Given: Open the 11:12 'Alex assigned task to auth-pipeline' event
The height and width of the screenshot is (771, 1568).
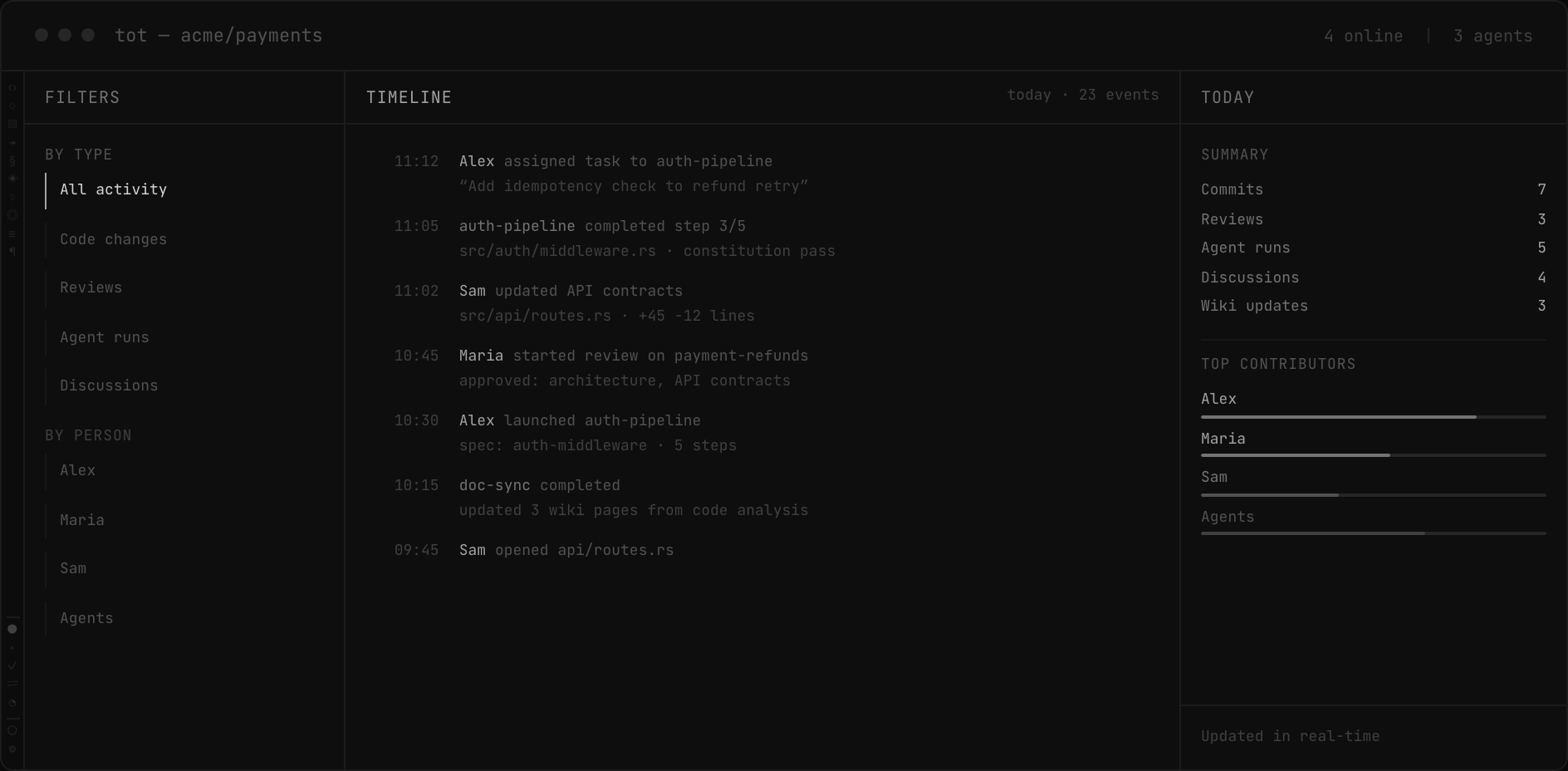Looking at the screenshot, I should point(615,162).
